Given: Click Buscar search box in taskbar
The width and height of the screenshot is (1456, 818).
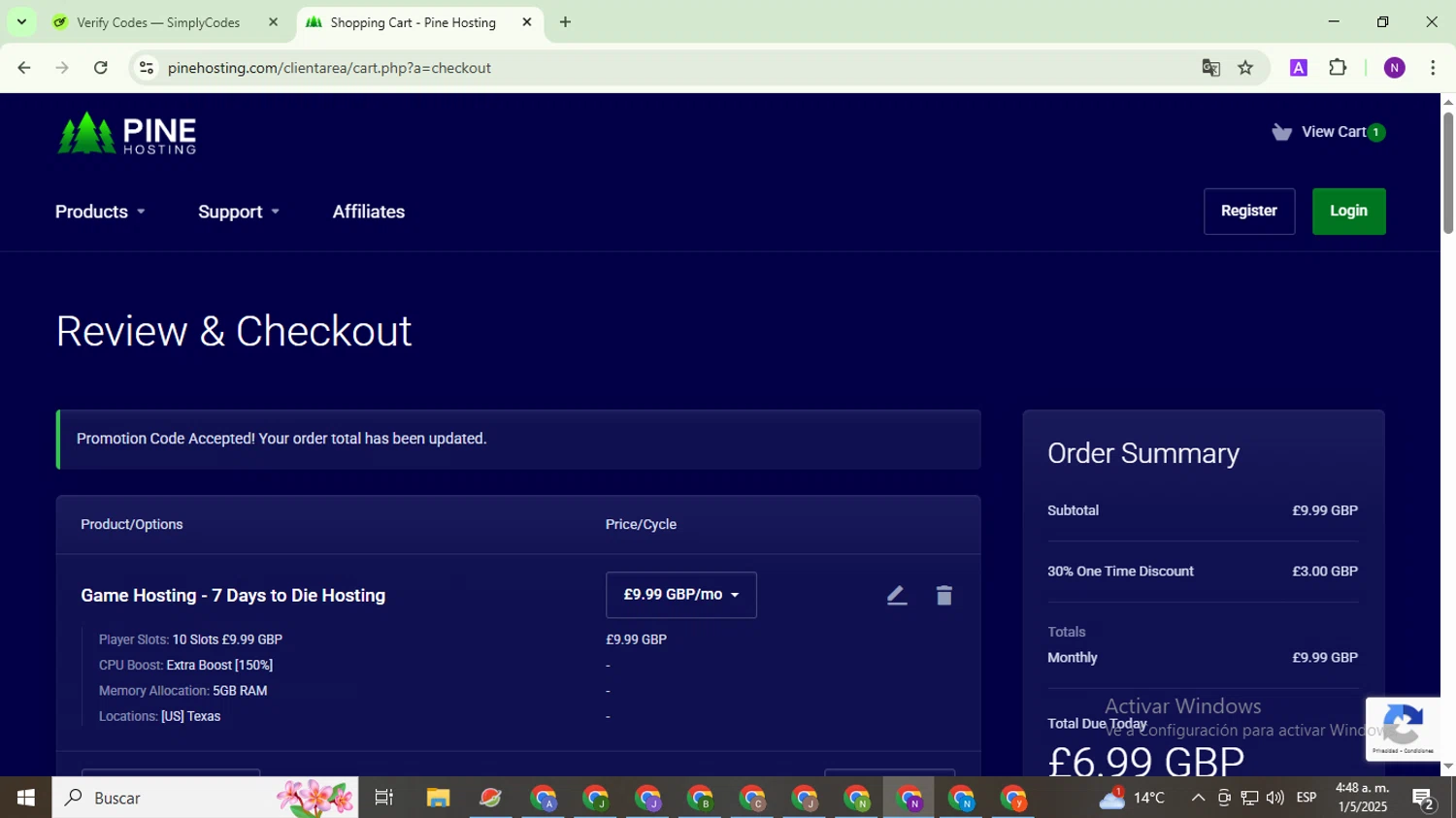Looking at the screenshot, I should coord(205,798).
